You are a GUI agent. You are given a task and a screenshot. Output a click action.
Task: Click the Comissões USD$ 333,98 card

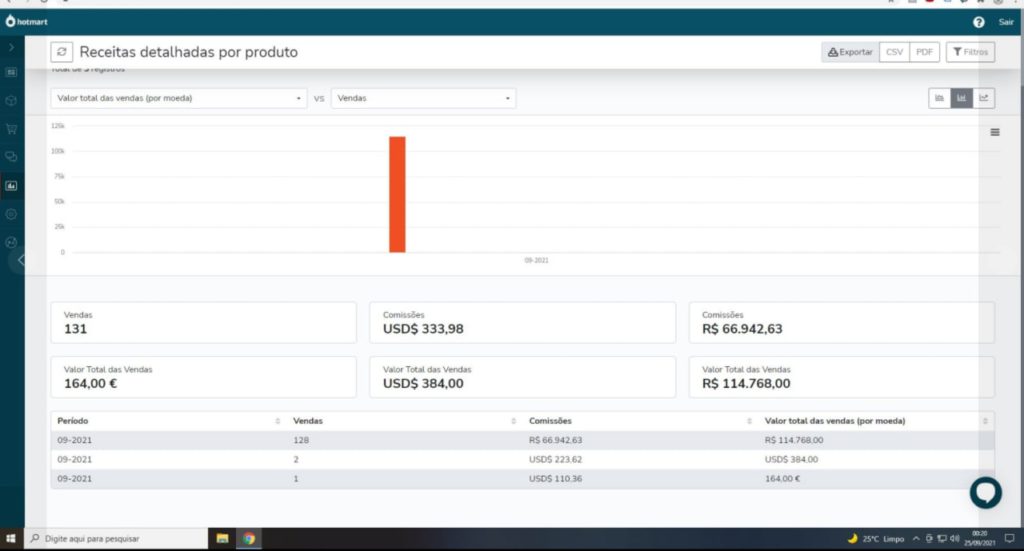[x=522, y=323]
